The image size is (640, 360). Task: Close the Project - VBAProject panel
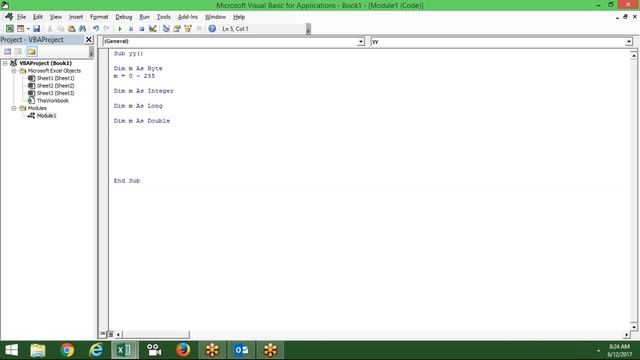[x=89, y=40]
